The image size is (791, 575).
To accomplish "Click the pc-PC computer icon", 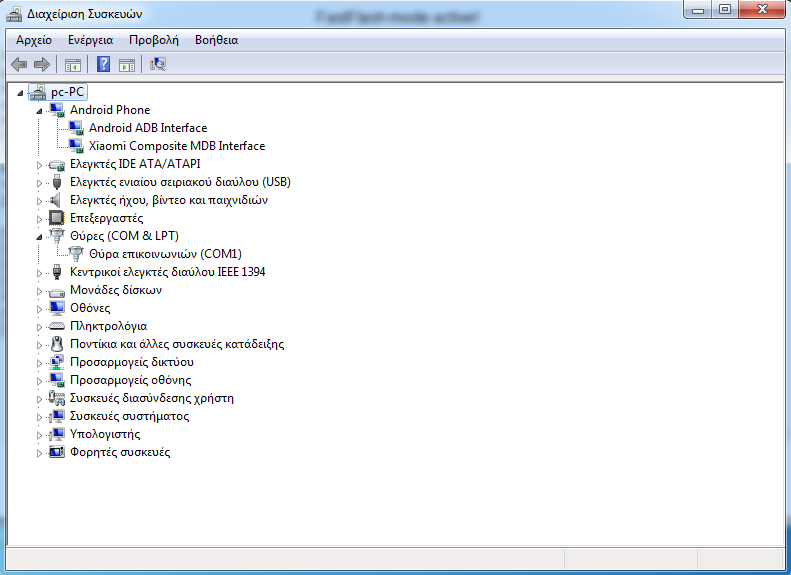I will (38, 92).
